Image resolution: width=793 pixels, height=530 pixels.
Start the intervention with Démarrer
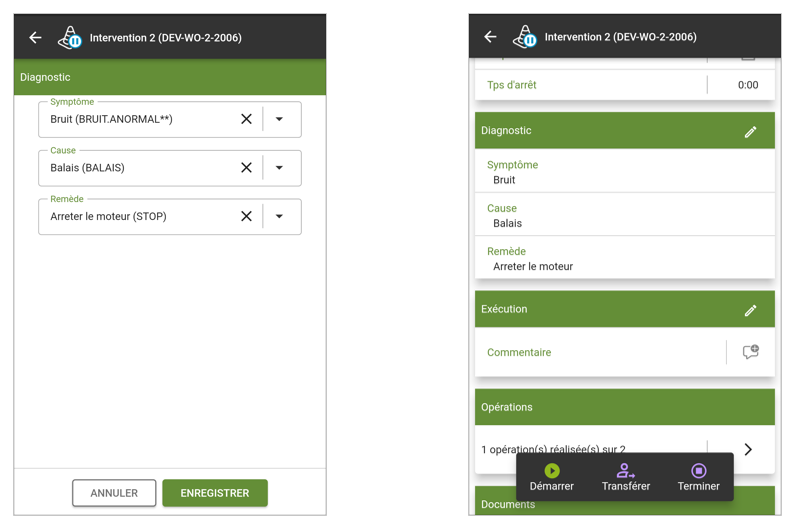[552, 477]
